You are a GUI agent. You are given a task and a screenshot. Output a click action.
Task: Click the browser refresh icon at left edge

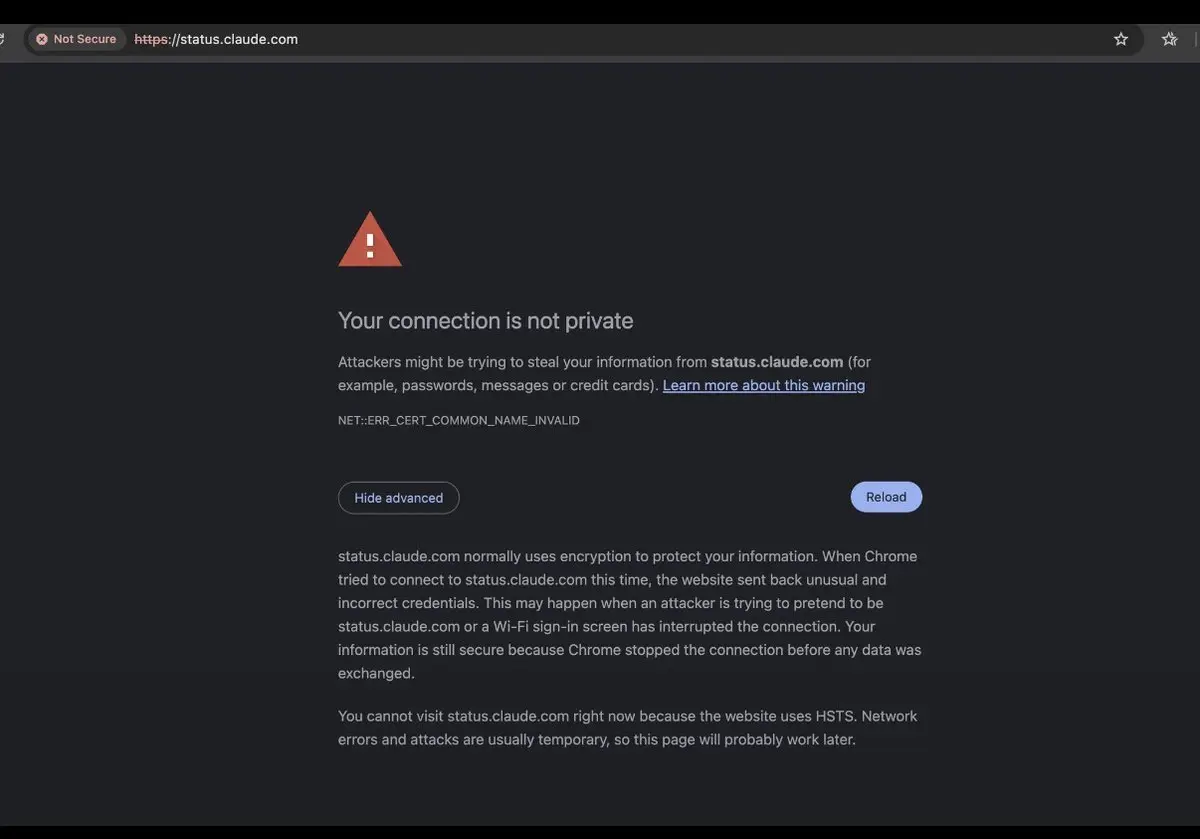pos(2,39)
